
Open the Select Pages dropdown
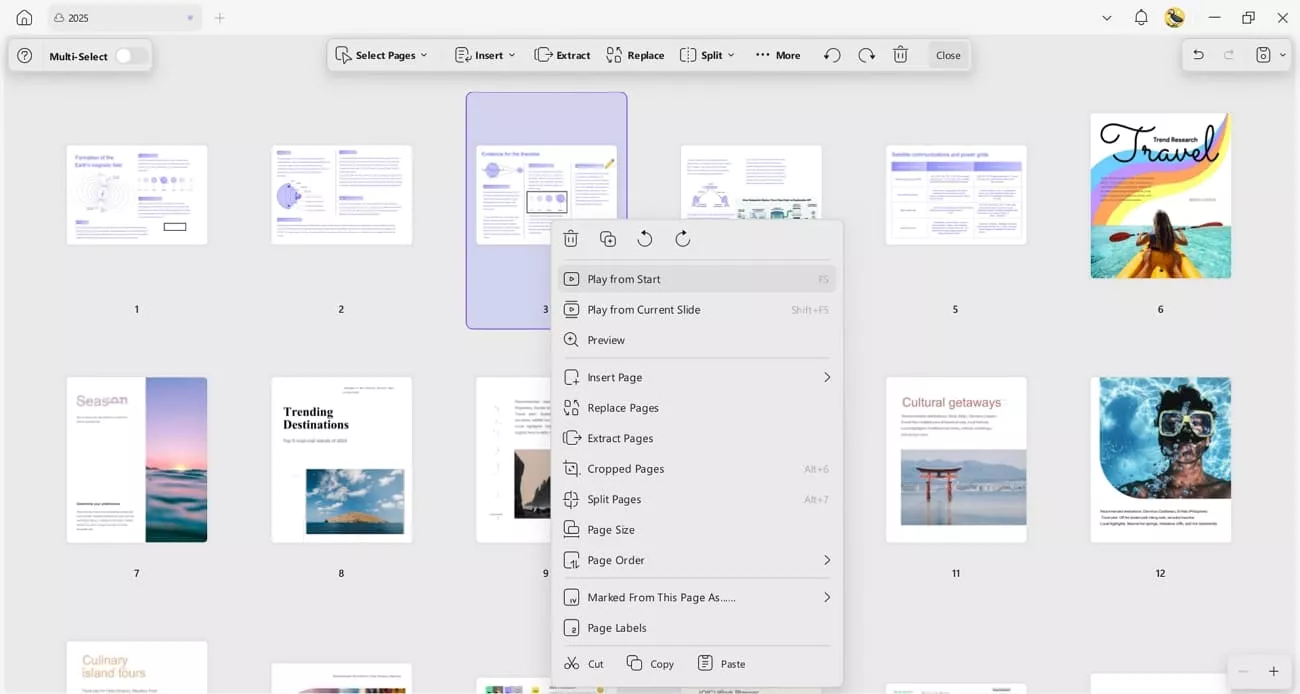(x=383, y=55)
